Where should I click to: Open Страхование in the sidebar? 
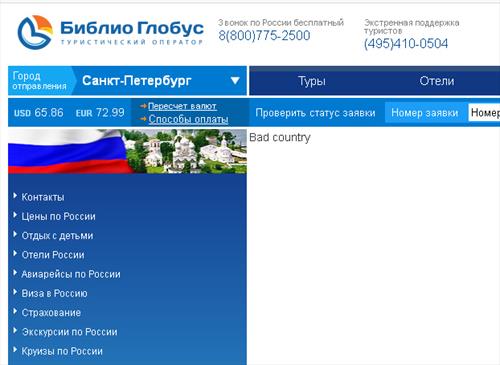coord(51,313)
